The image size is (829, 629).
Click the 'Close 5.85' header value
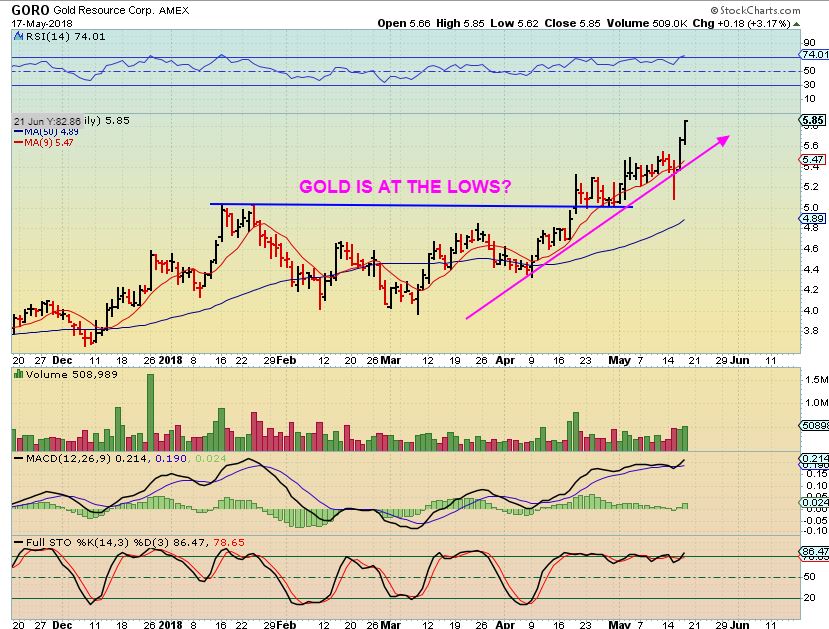[572, 23]
